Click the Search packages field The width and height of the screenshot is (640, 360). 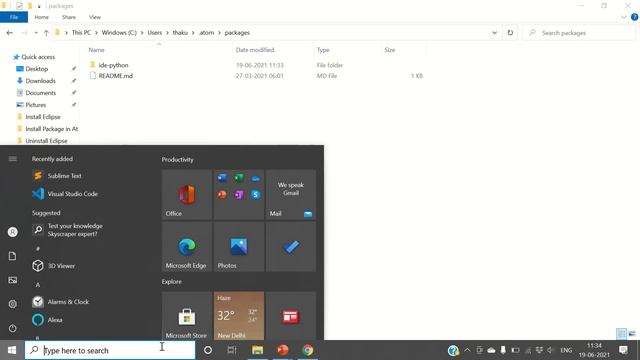579,33
